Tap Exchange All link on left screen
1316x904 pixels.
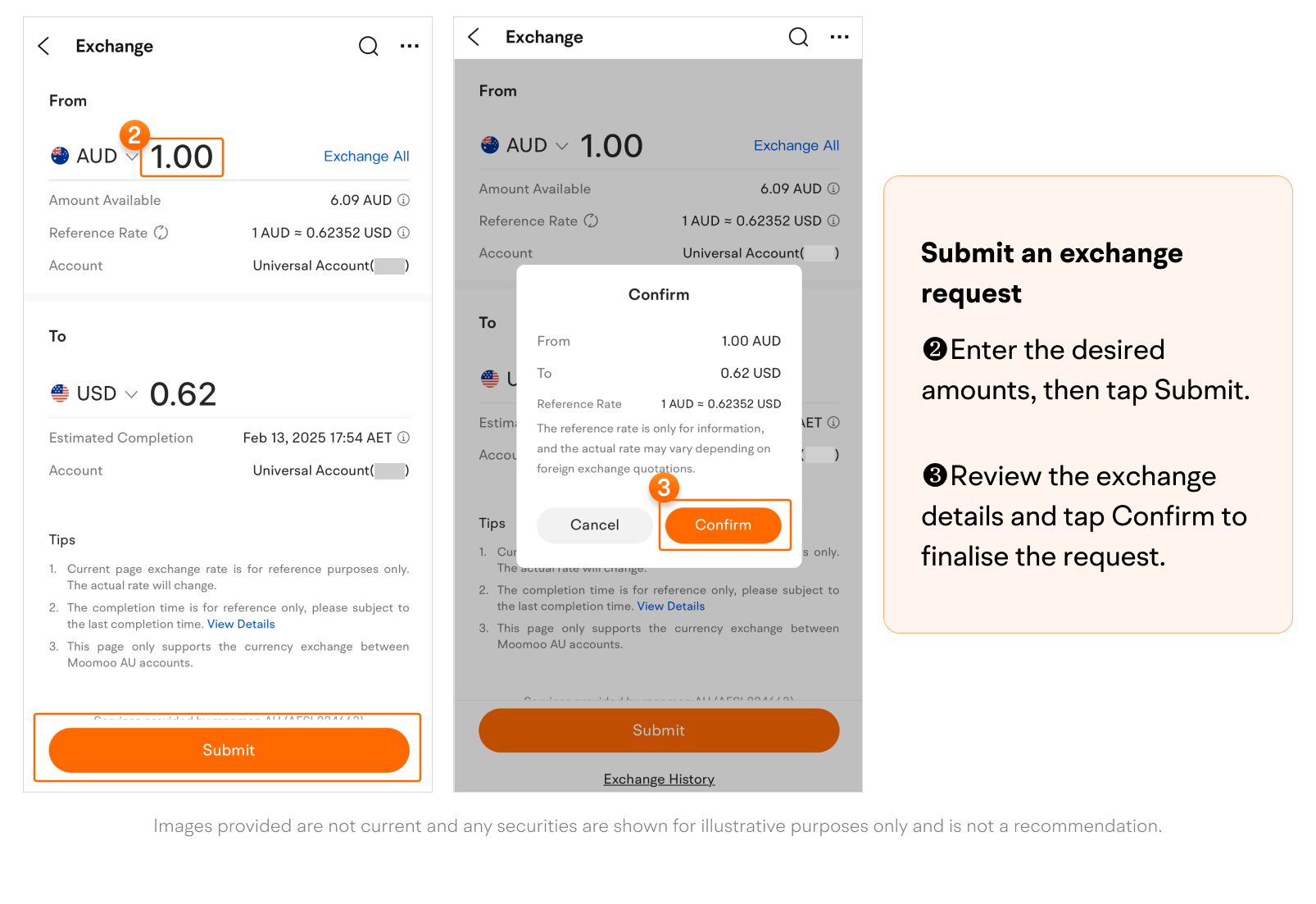[x=366, y=157]
